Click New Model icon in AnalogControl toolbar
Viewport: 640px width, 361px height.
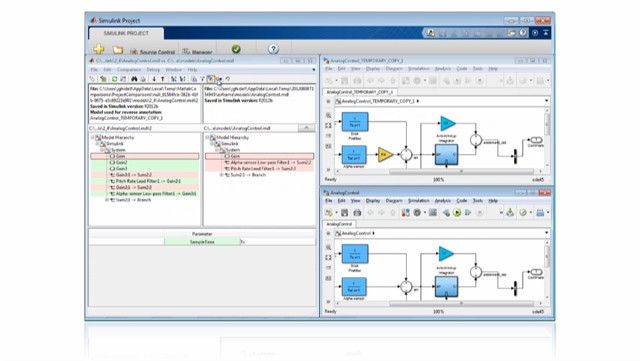pyautogui.click(x=329, y=213)
